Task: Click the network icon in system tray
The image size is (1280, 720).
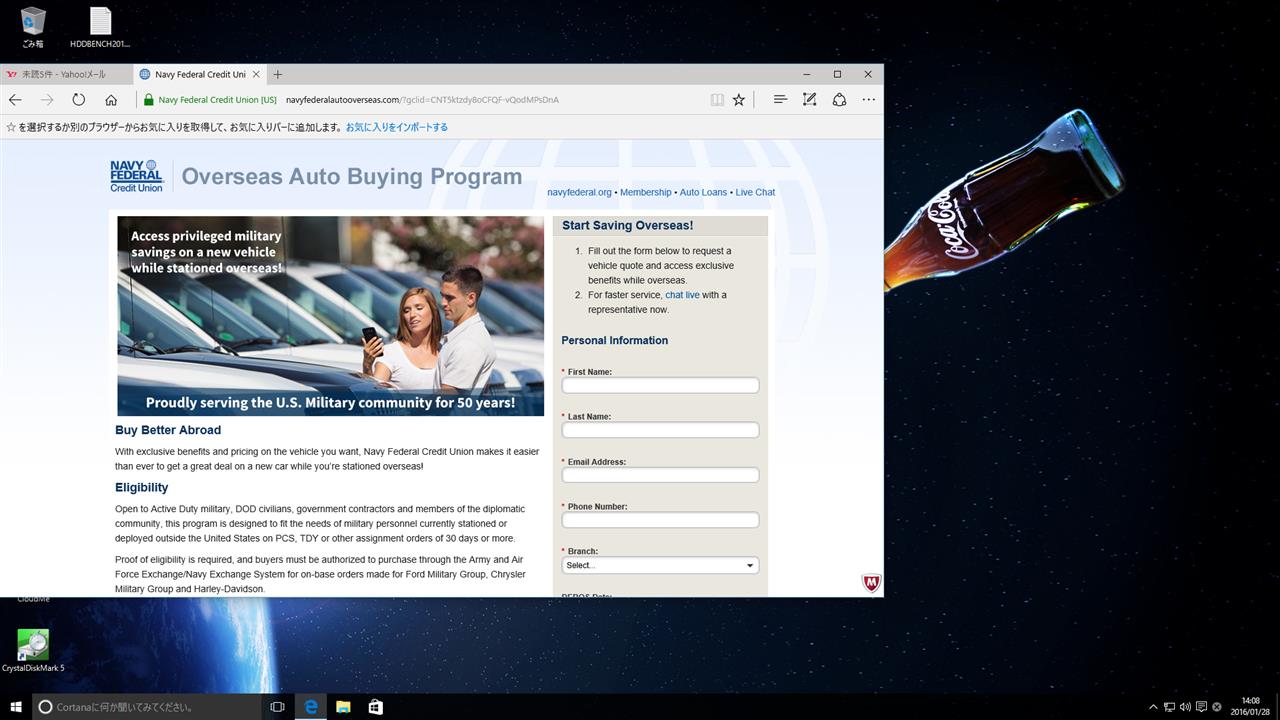Action: coord(1169,707)
